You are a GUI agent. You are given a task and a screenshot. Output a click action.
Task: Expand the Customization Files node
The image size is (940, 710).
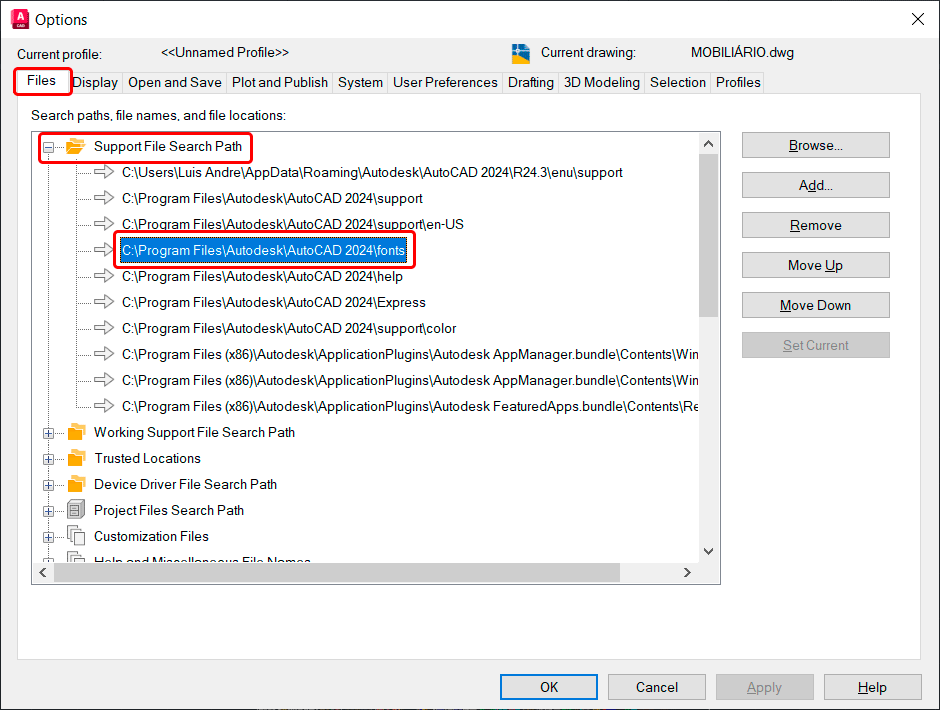coord(48,537)
